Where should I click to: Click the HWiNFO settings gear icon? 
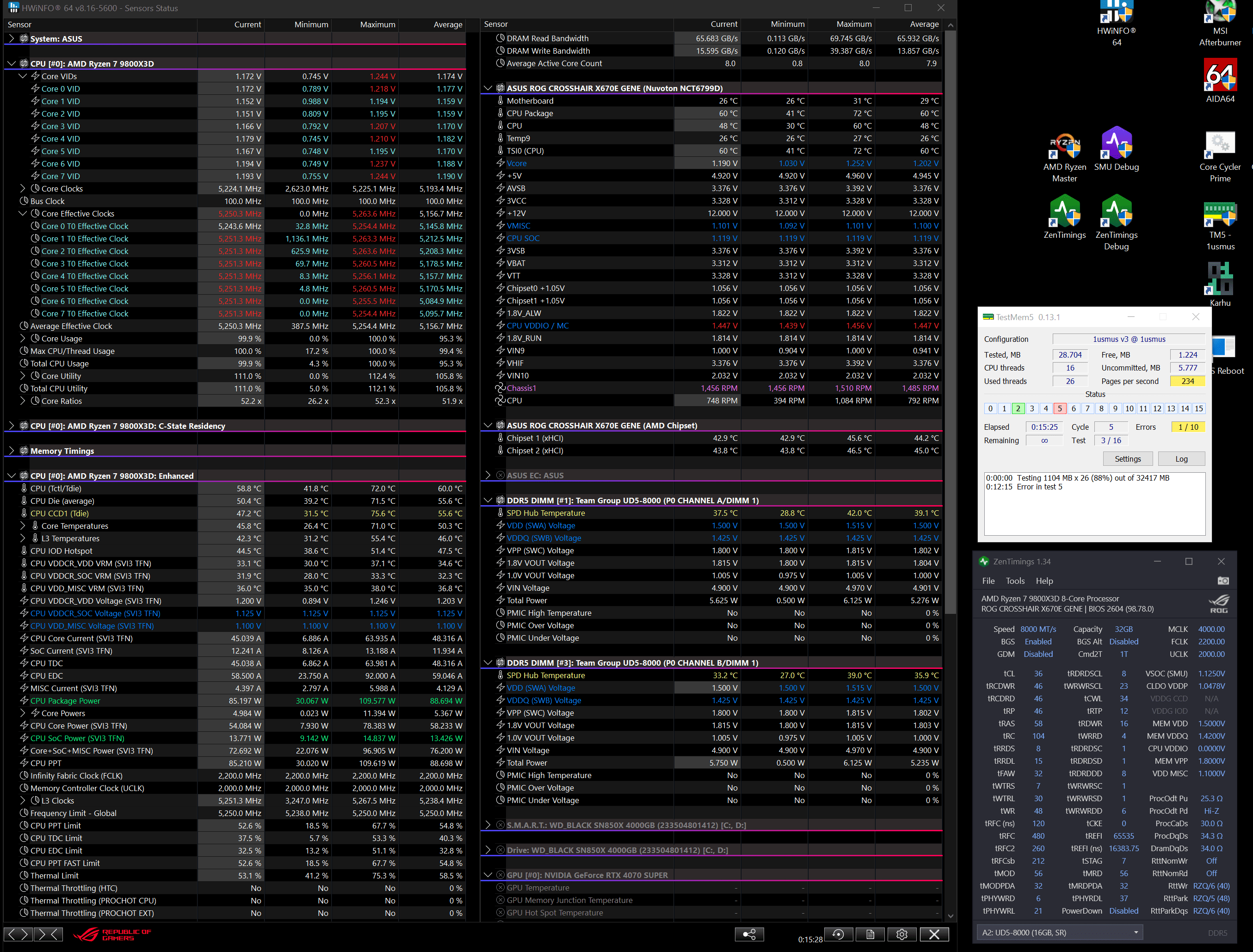(x=902, y=934)
